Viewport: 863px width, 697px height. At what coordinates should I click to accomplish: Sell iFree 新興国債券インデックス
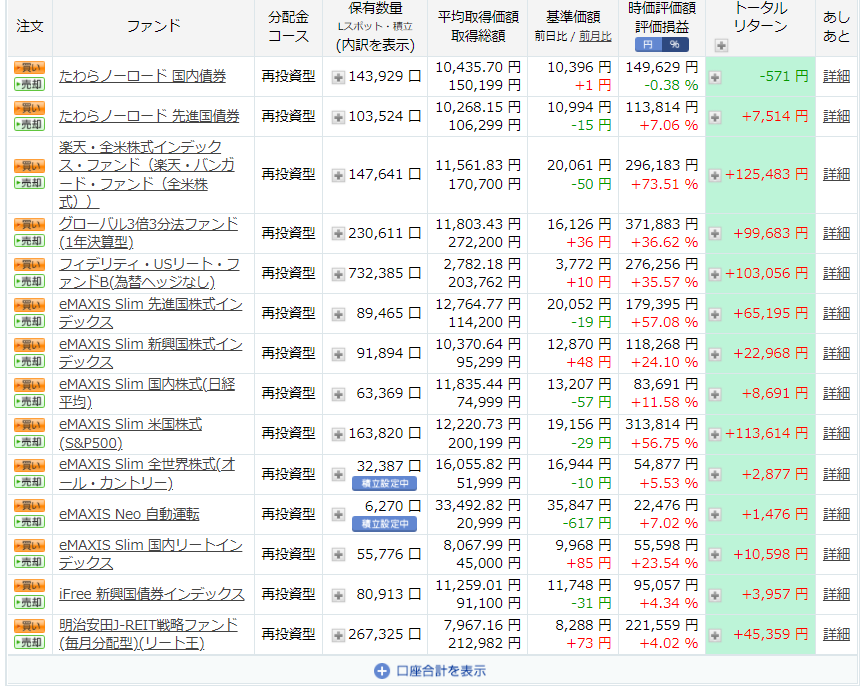(x=29, y=602)
